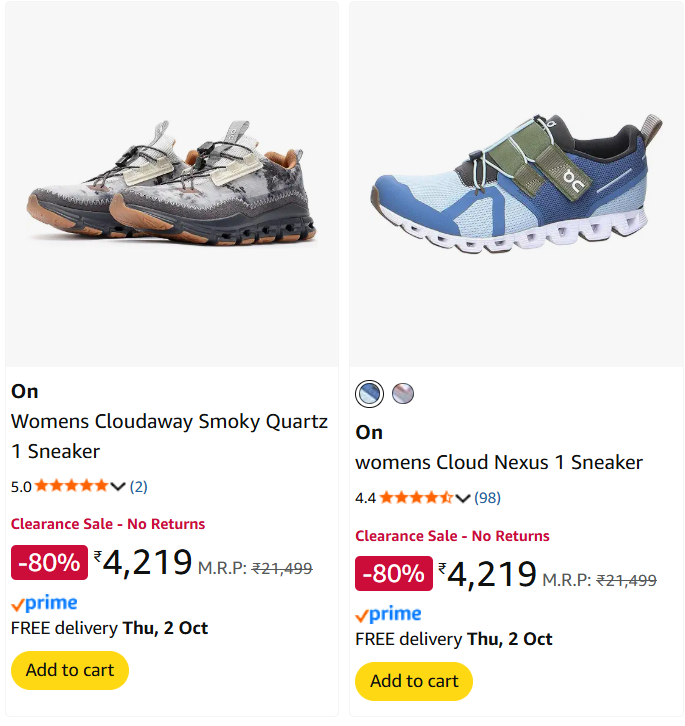Add Cloud Nexus sneaker to cart
Screen dimensions: 685x726
(x=414, y=681)
